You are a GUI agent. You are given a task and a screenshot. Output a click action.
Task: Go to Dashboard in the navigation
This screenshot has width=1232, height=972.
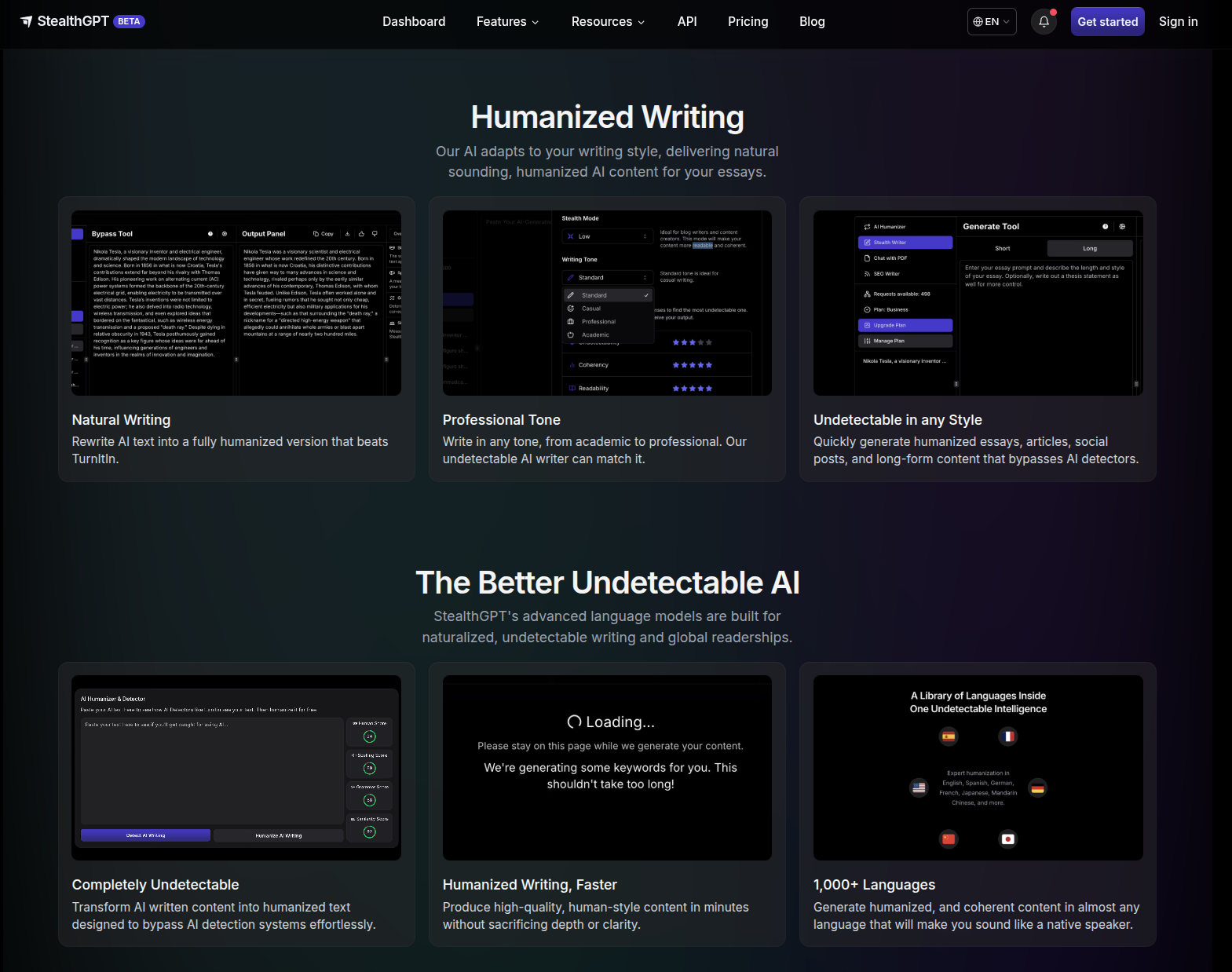coord(414,22)
